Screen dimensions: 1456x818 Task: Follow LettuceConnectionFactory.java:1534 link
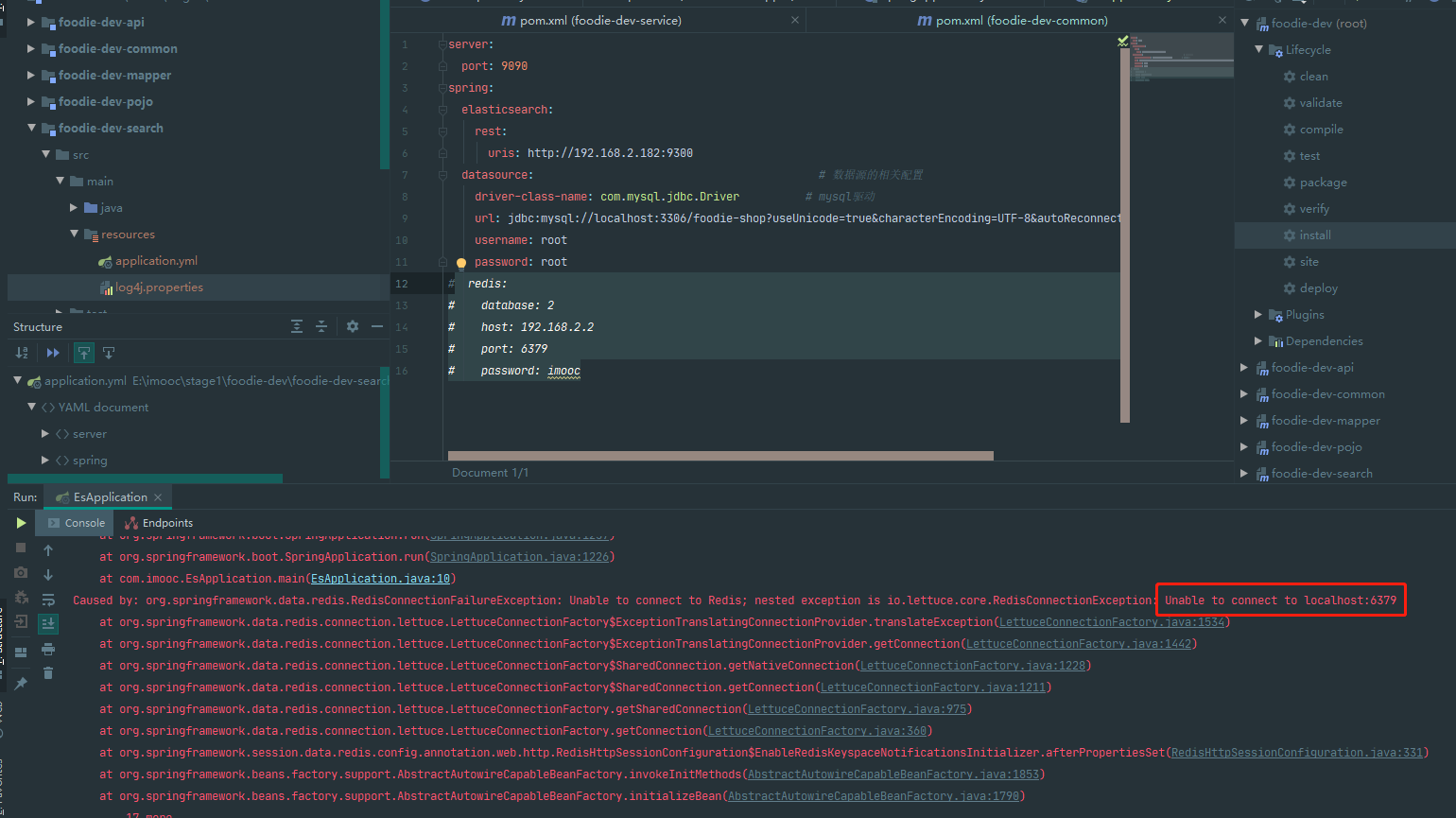(x=1112, y=622)
